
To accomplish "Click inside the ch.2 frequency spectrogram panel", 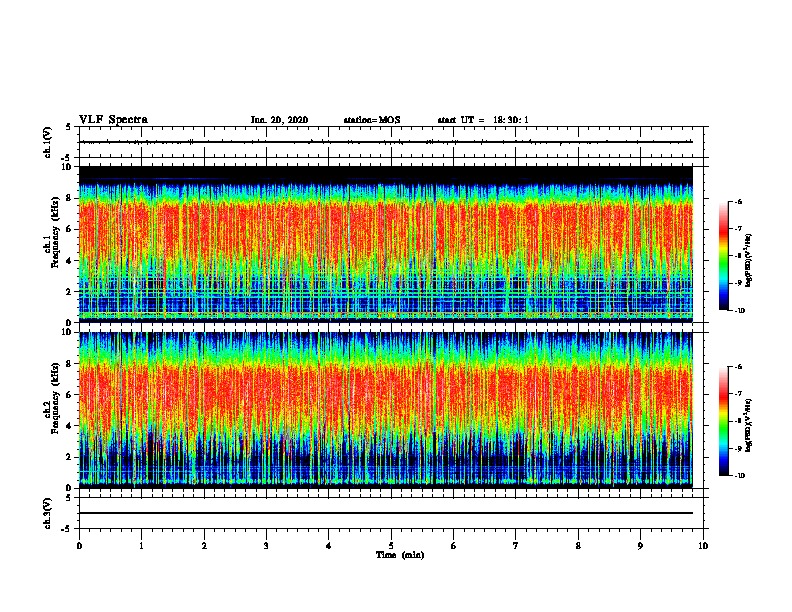I will click(386, 410).
